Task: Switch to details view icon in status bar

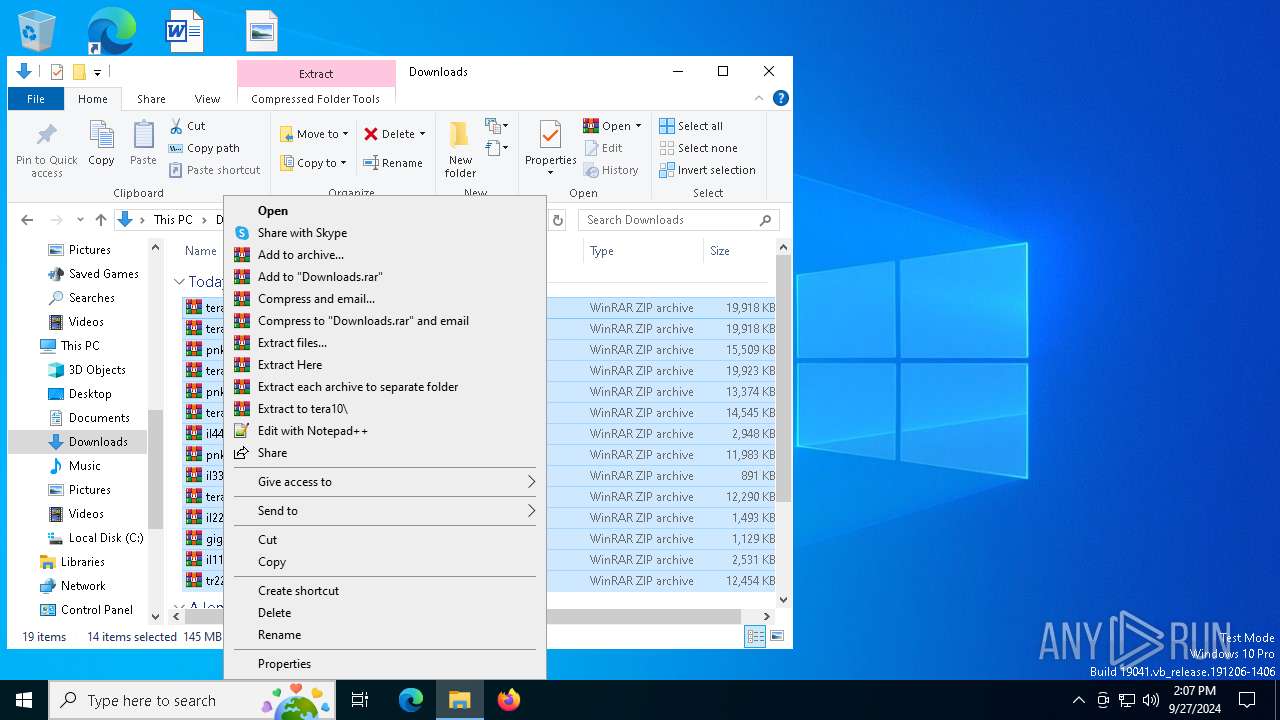Action: click(x=755, y=636)
